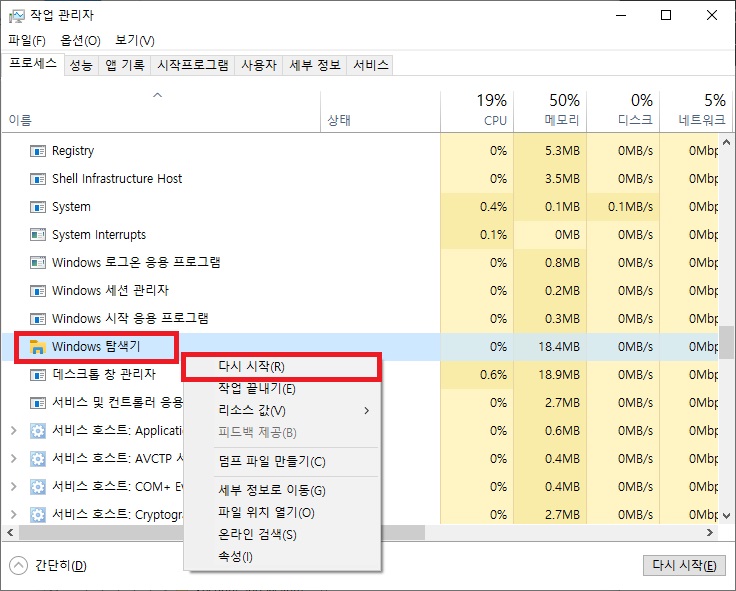
Task: Click gear icon of 서비스 호스트: AVCTP
Action: coord(38,459)
